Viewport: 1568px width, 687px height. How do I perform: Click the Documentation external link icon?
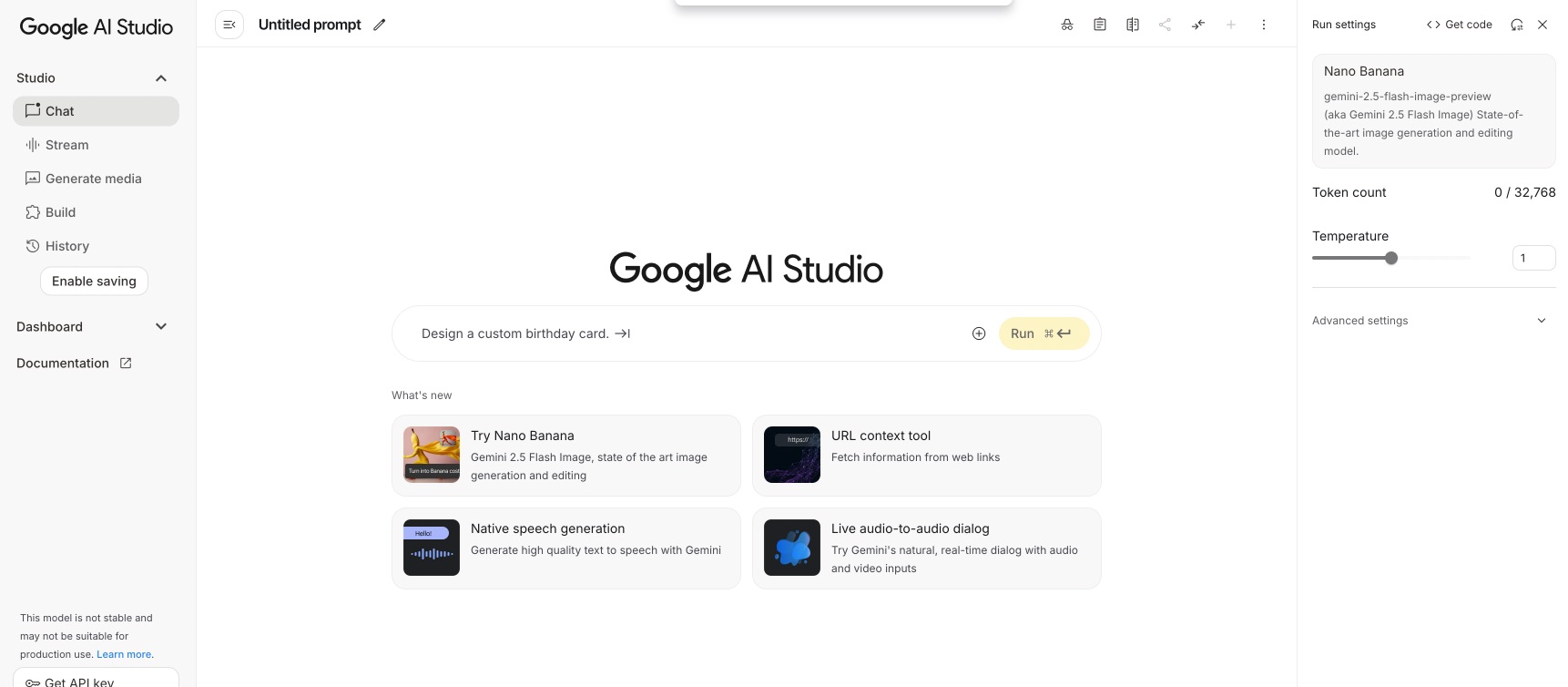tap(126, 363)
